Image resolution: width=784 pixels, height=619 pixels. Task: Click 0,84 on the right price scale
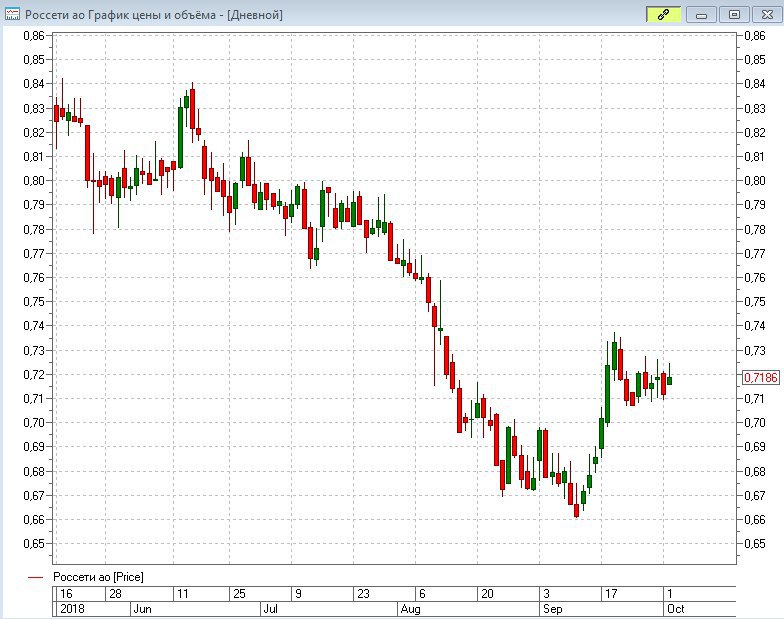click(754, 84)
